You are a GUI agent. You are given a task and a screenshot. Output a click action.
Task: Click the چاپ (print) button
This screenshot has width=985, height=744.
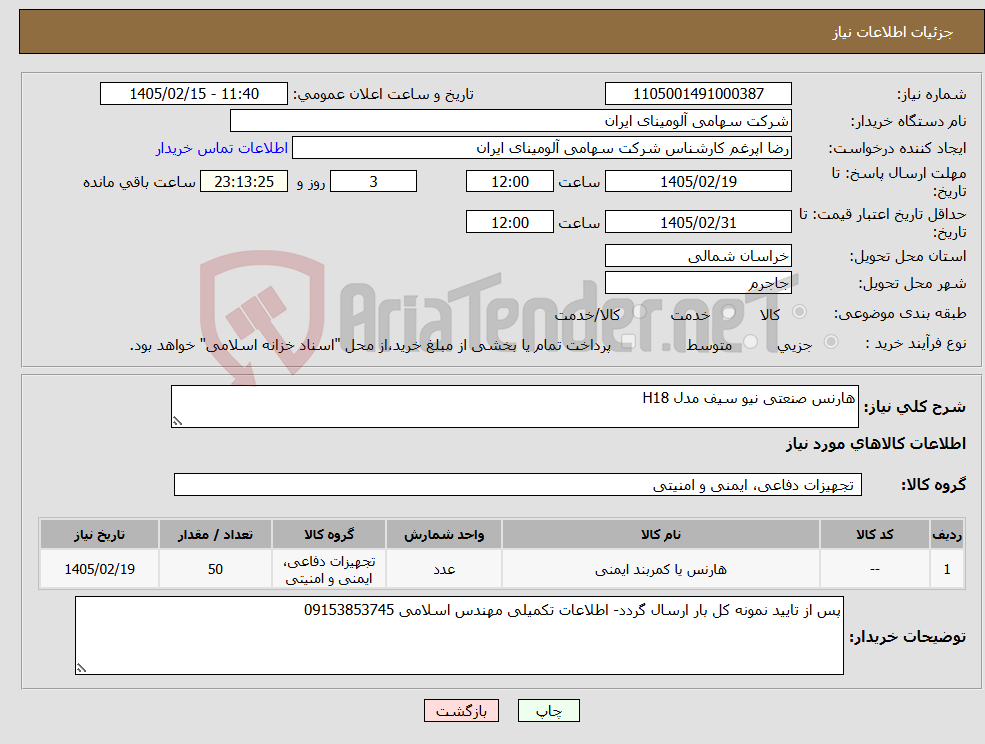(548, 711)
